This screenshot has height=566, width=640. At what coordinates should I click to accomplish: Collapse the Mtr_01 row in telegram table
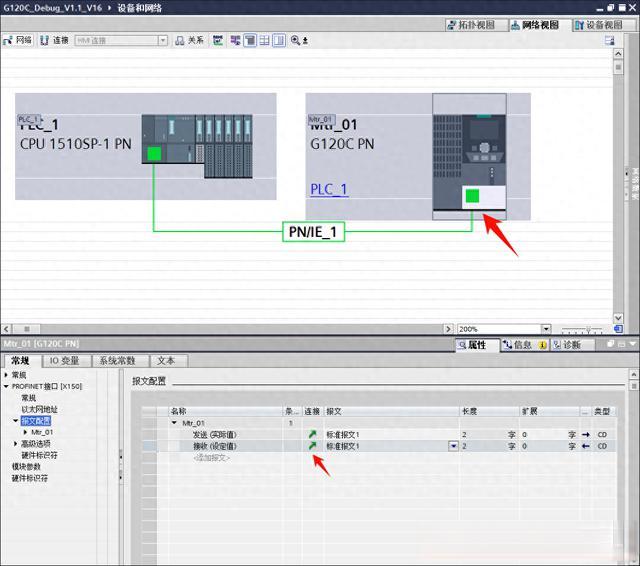[174, 423]
